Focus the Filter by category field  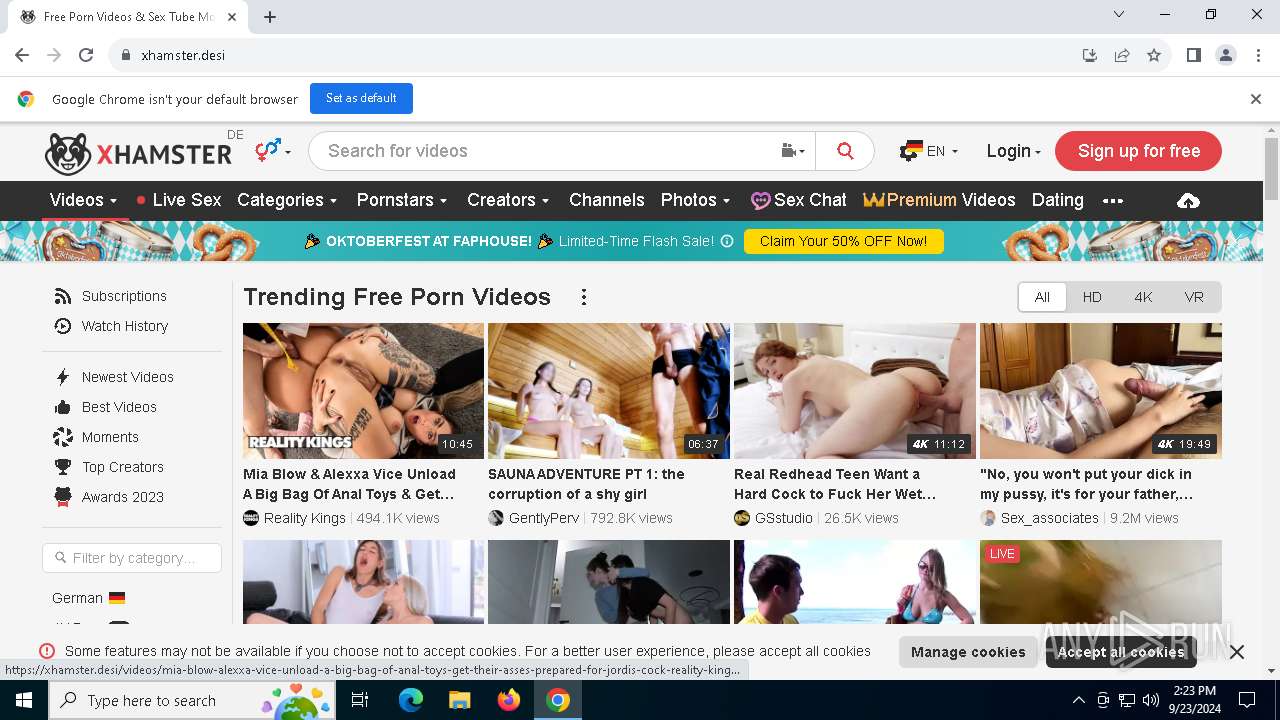pos(132,558)
